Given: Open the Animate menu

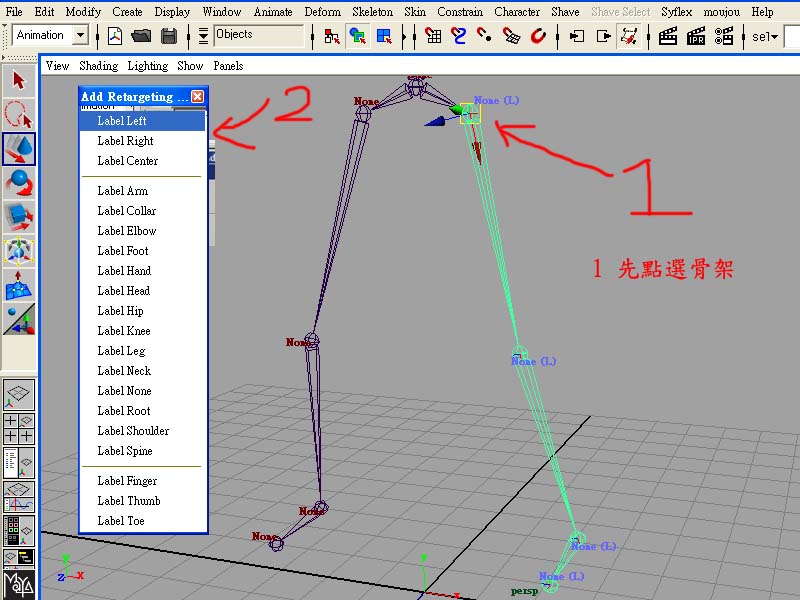Looking at the screenshot, I should 273,11.
